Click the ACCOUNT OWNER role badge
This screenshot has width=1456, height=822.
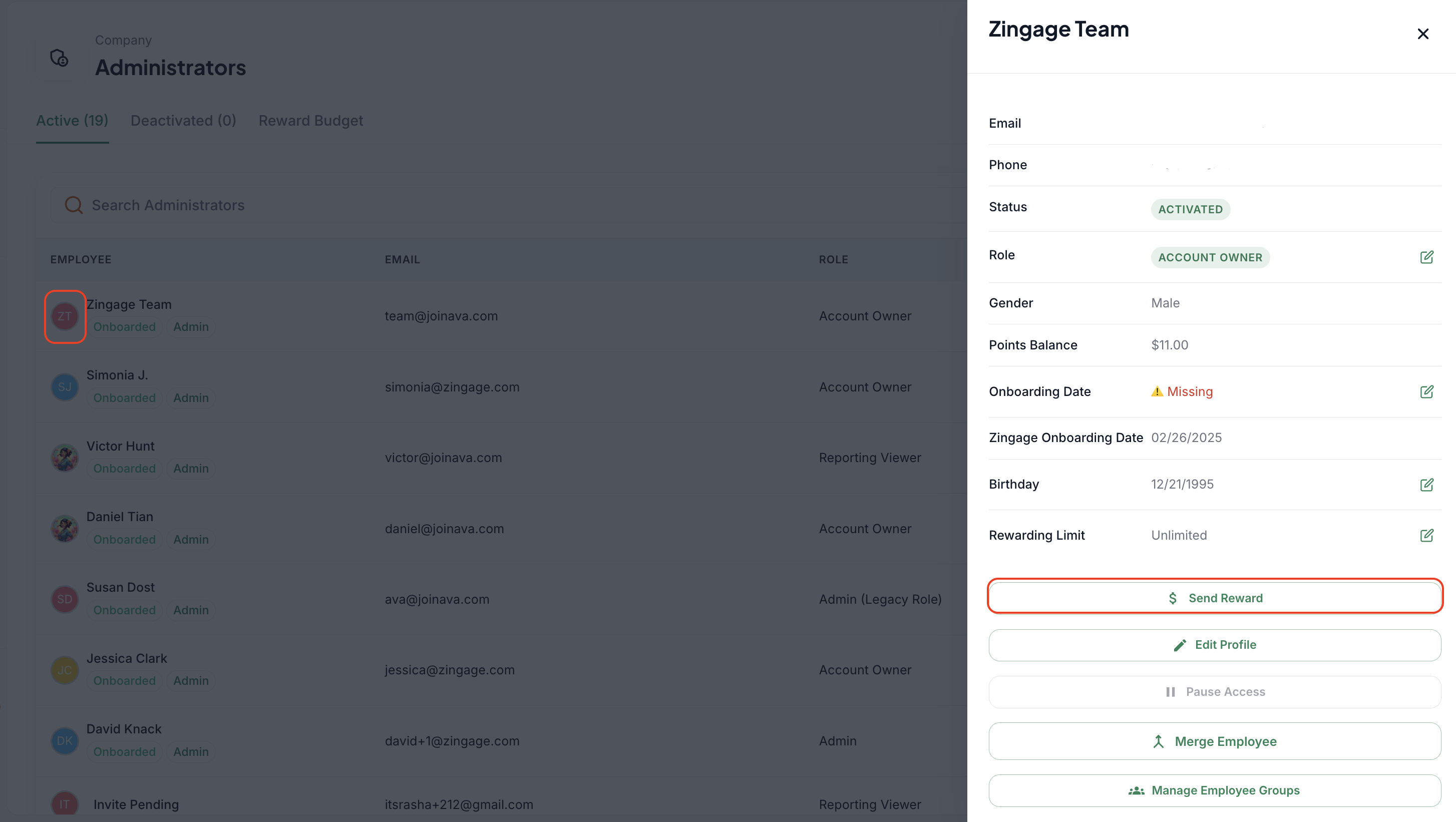tap(1210, 257)
